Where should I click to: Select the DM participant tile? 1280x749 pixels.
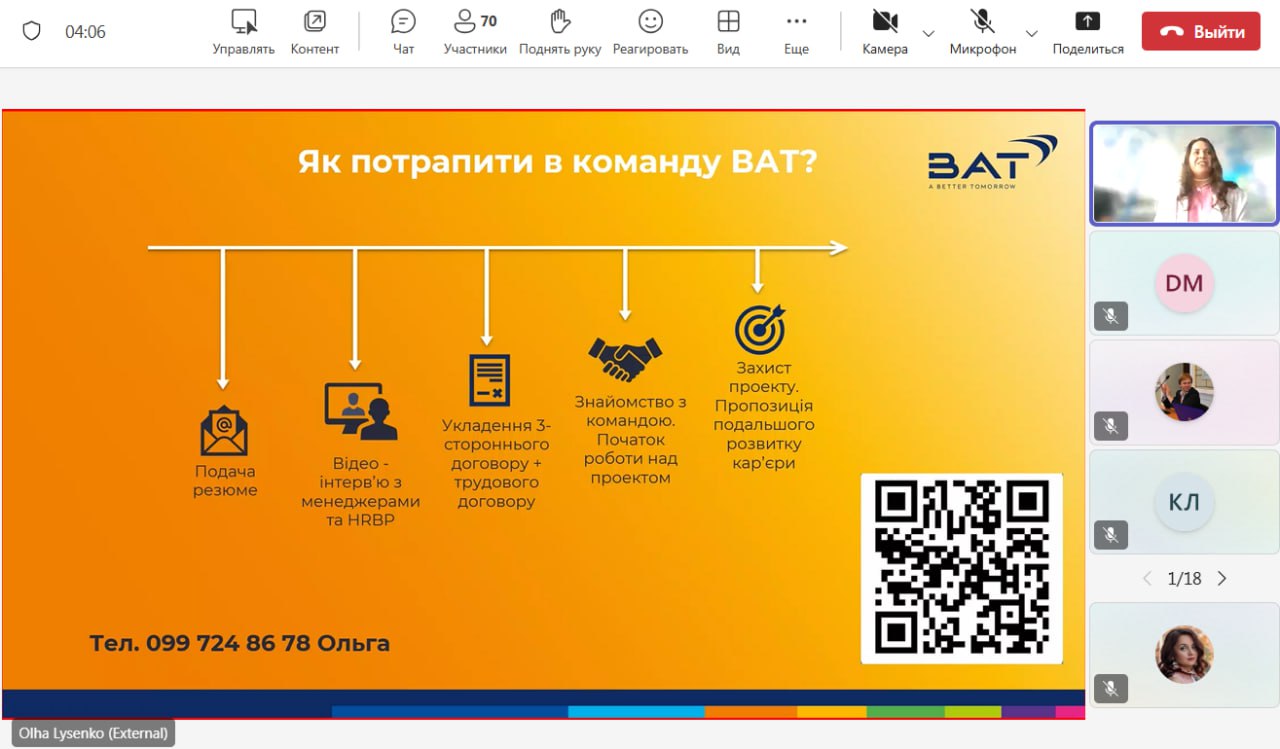[x=1184, y=283]
